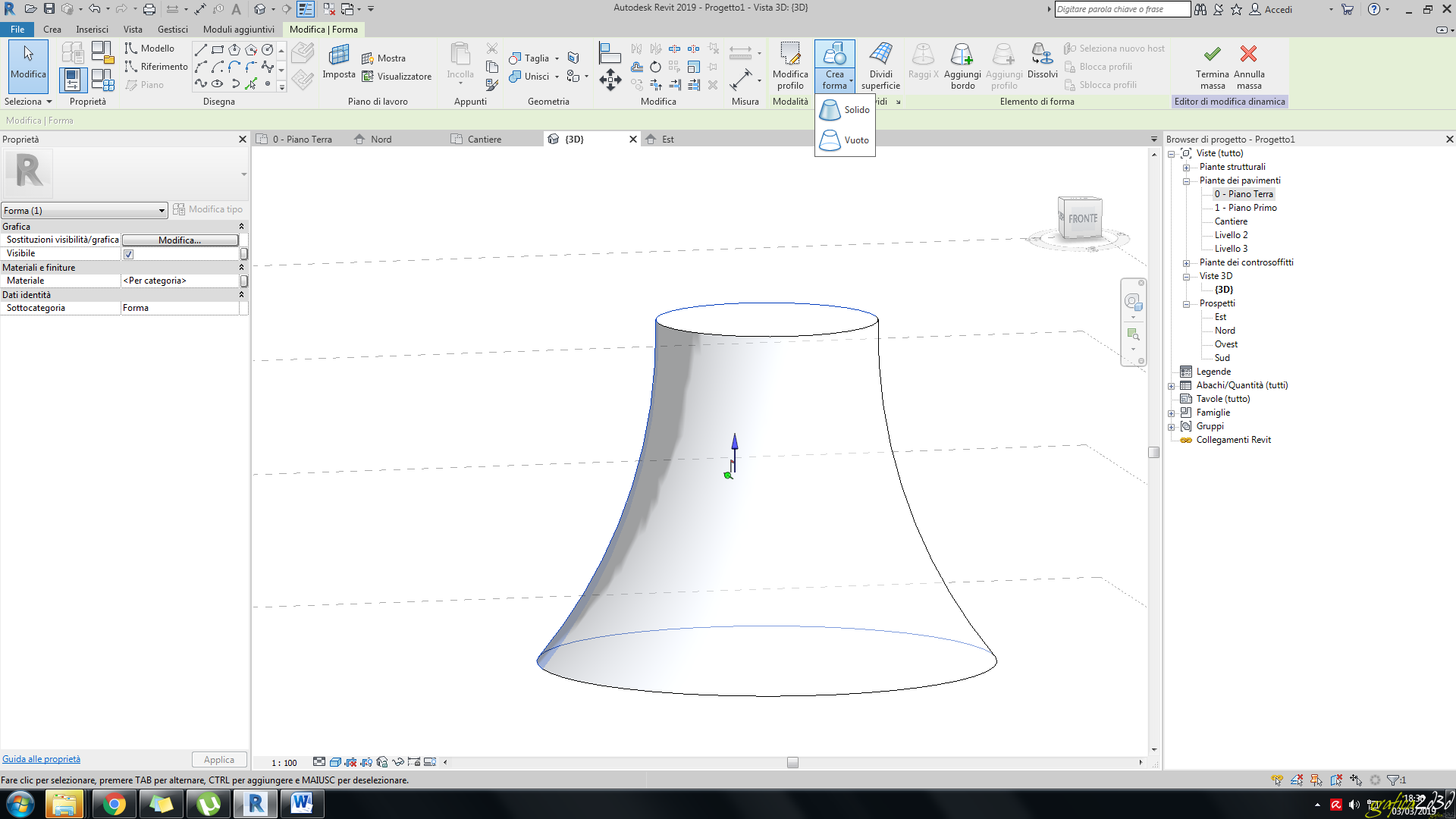Select the Line drawing tool

(x=201, y=49)
